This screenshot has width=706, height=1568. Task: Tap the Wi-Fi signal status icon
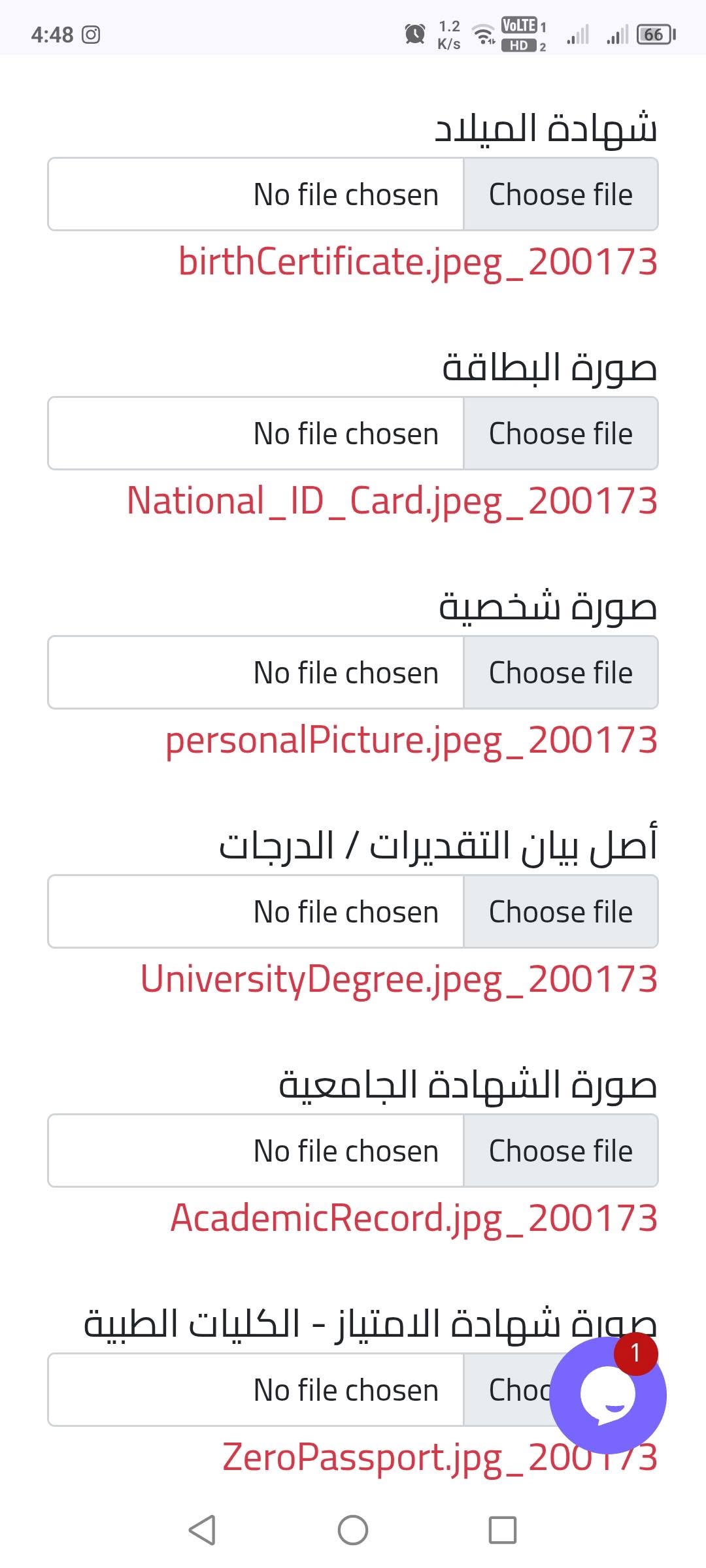[x=484, y=34]
